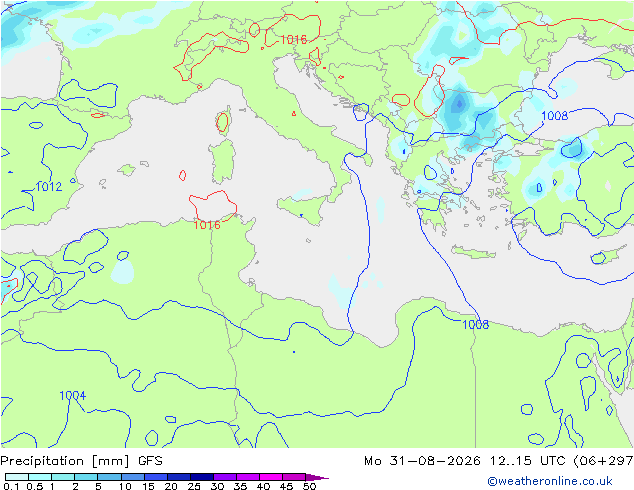
Task: Select the 'Mo 31-08-2026 12..15 UTC' timestamp
Action: click(x=467, y=461)
